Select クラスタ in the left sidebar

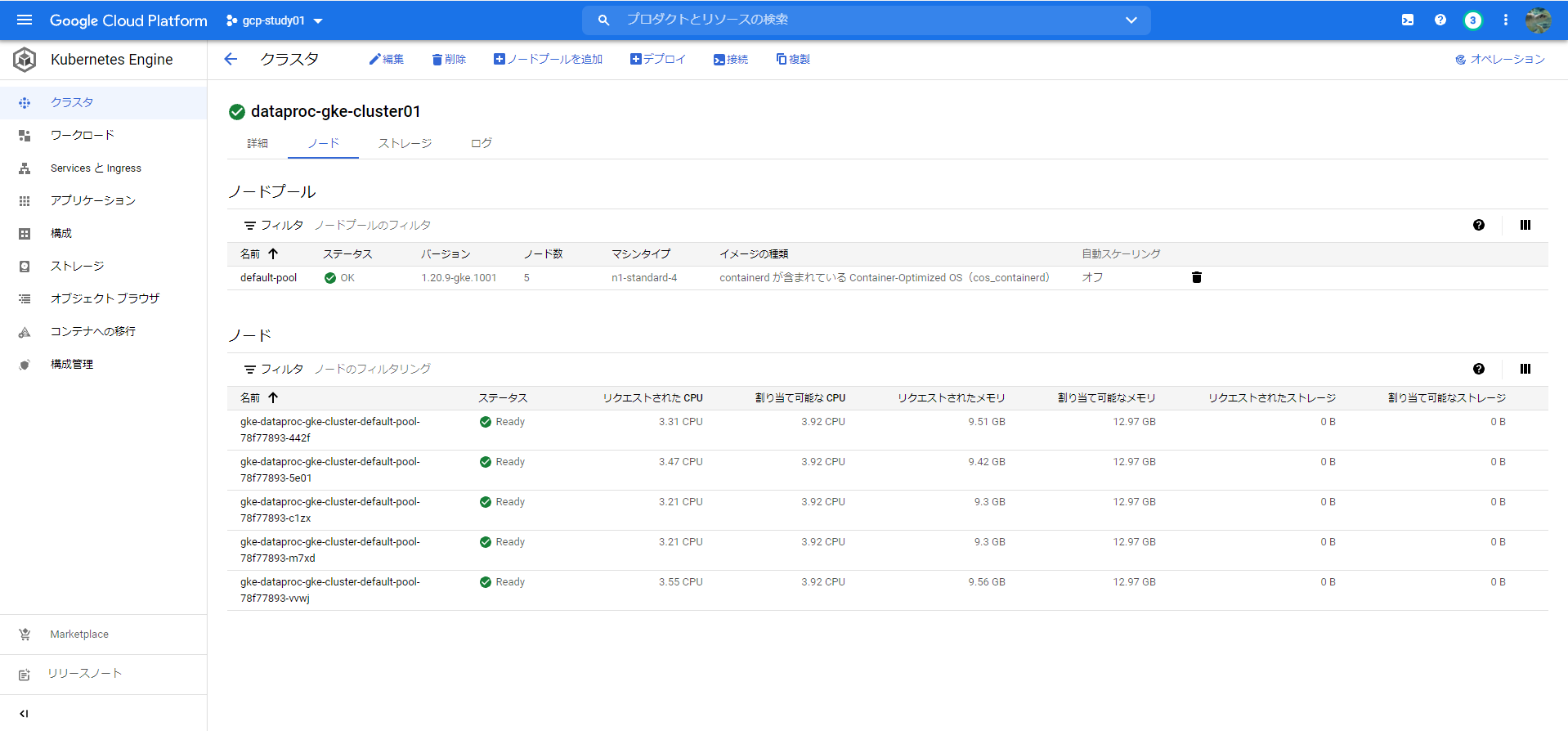pyautogui.click(x=103, y=103)
